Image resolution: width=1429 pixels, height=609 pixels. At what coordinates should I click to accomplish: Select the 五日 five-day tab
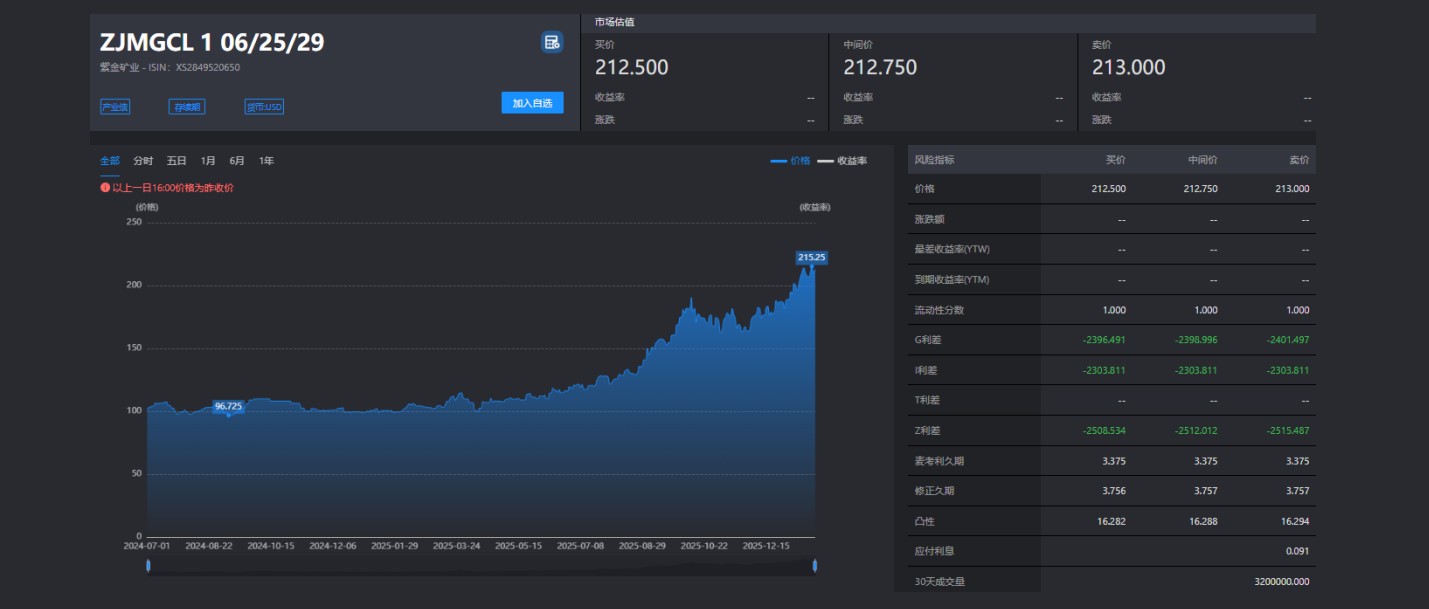(176, 161)
